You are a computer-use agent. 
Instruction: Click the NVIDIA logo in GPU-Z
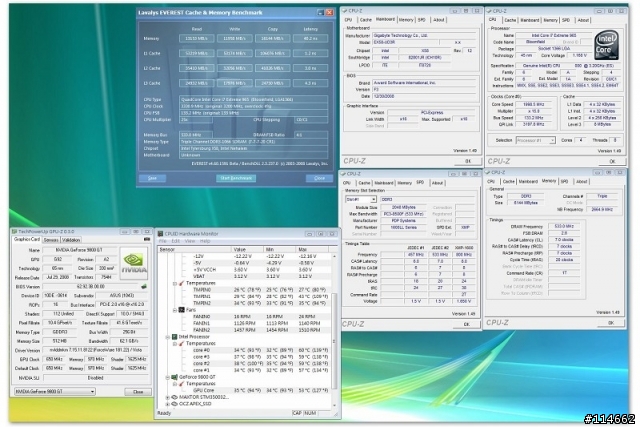coord(134,263)
